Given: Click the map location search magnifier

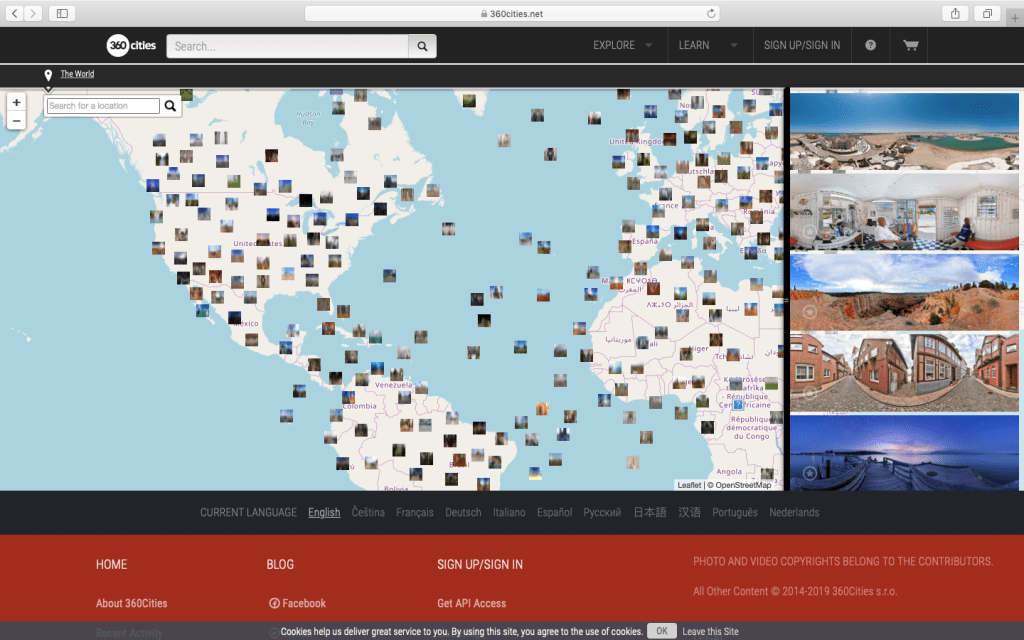Looking at the screenshot, I should (170, 106).
